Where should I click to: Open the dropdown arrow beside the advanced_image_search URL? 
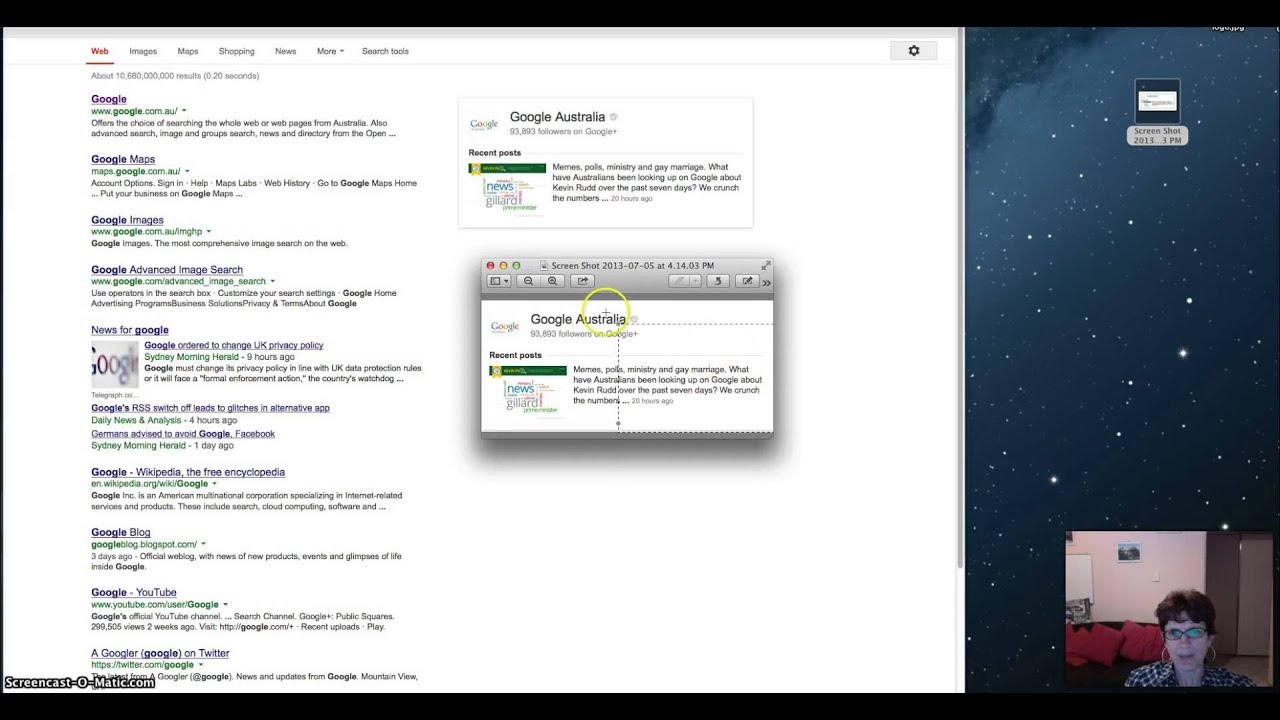point(272,282)
